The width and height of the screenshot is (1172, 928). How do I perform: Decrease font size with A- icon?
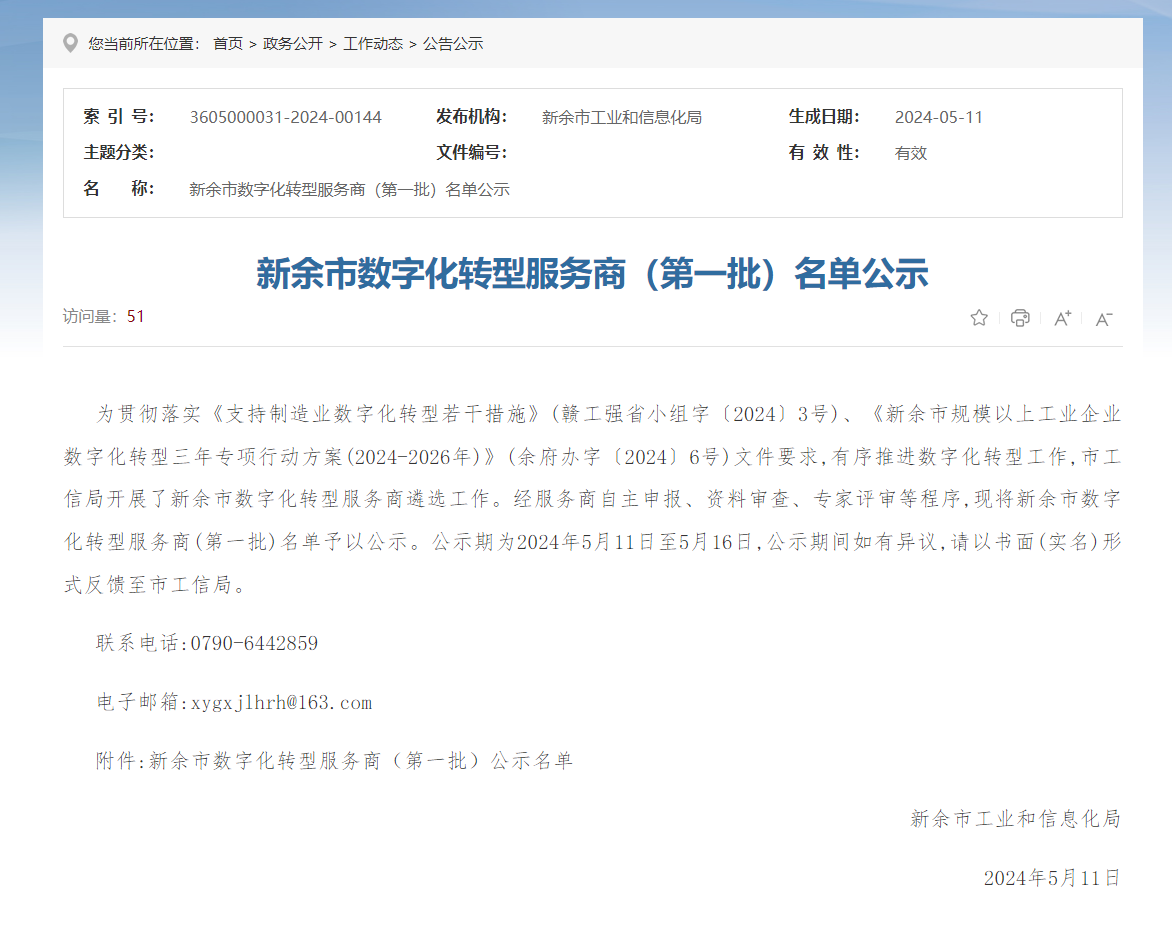(1103, 319)
